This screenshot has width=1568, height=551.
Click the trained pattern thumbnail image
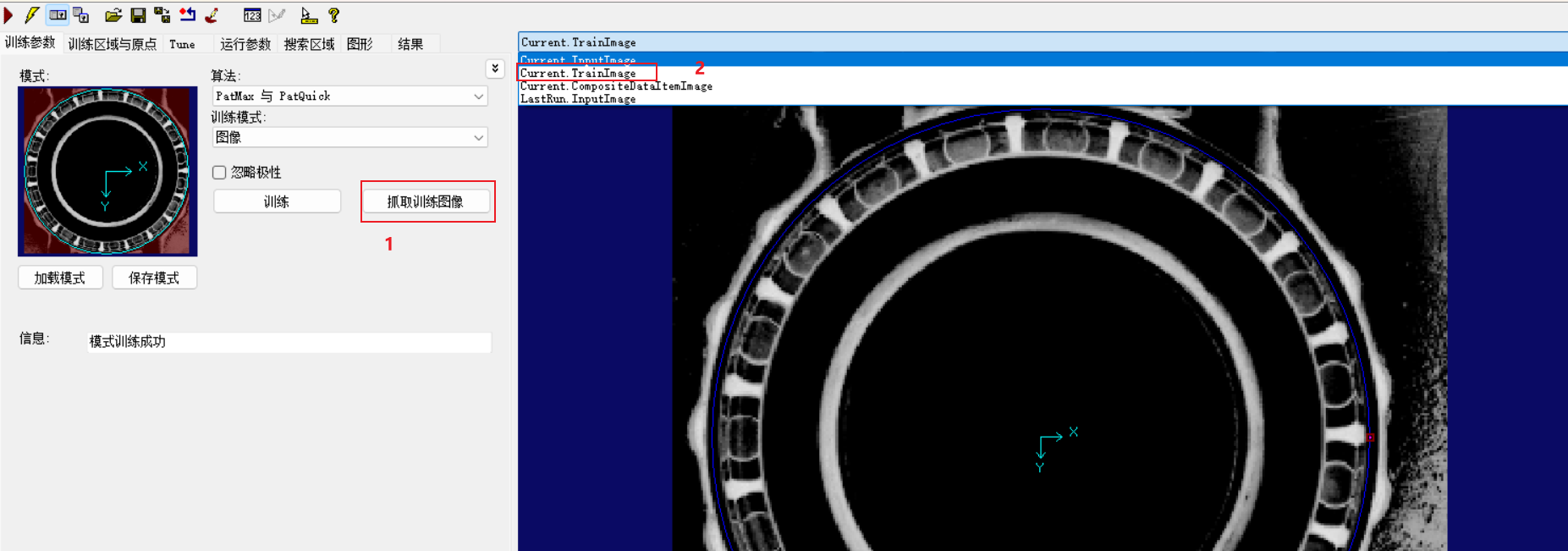[x=107, y=171]
